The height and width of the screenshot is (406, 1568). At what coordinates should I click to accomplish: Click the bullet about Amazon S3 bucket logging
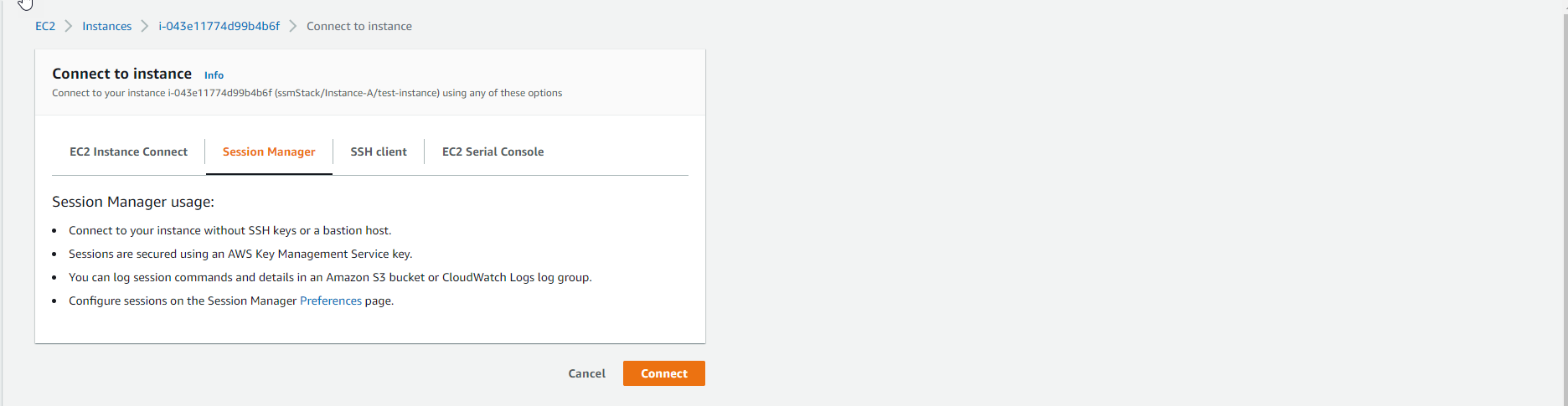330,277
